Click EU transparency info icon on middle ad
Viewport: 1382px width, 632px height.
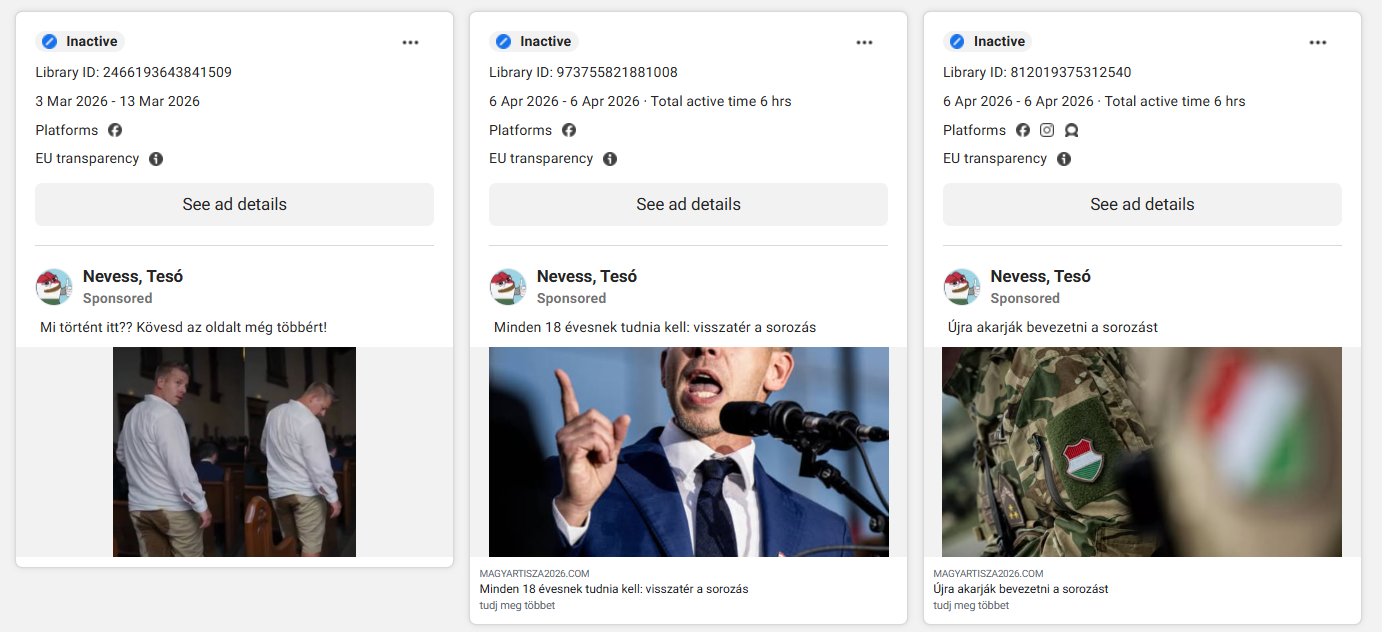(610, 159)
